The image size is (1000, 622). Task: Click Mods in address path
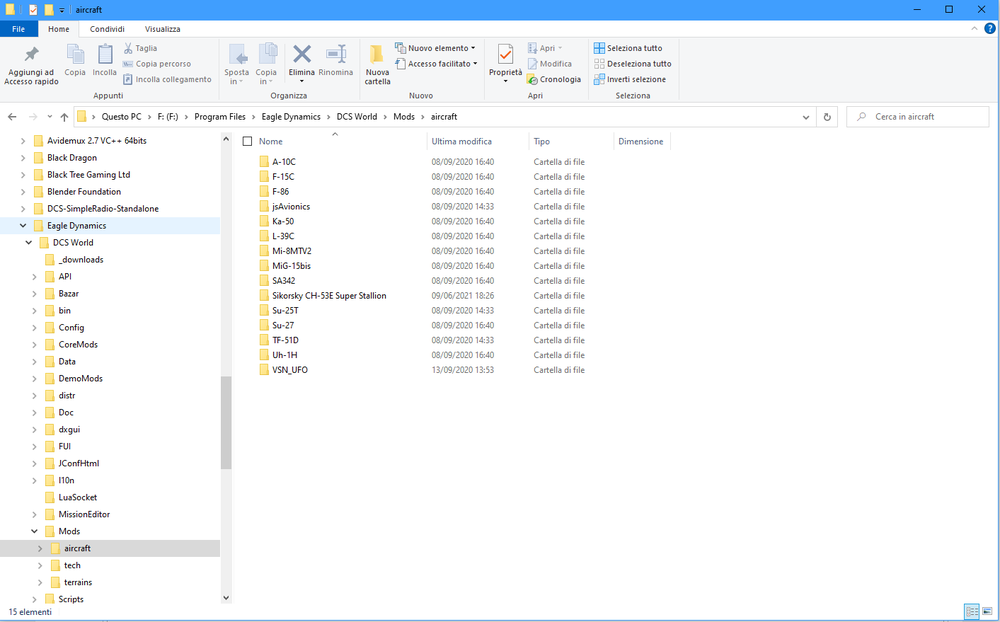404,117
